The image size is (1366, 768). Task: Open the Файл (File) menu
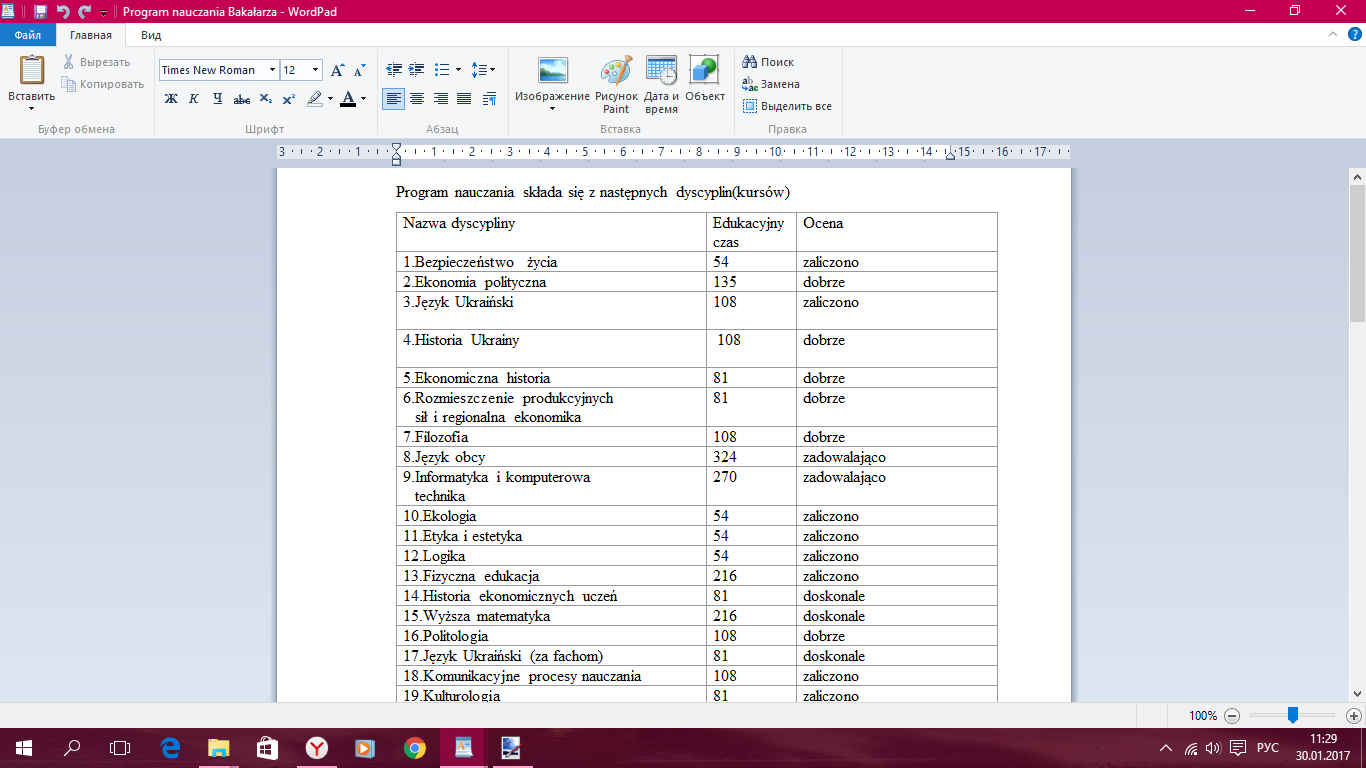[x=27, y=34]
